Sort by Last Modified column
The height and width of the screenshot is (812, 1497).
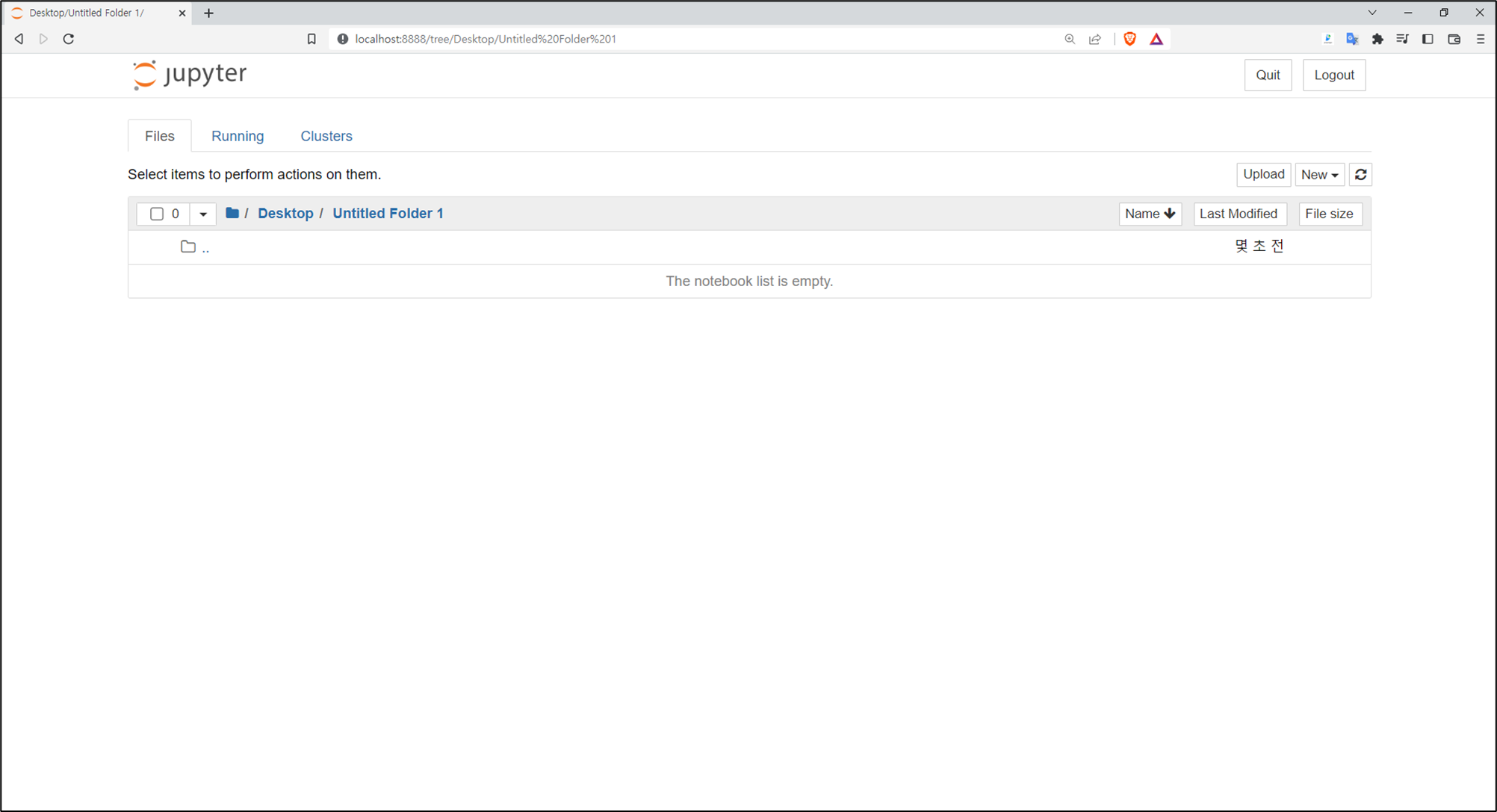1239,214
